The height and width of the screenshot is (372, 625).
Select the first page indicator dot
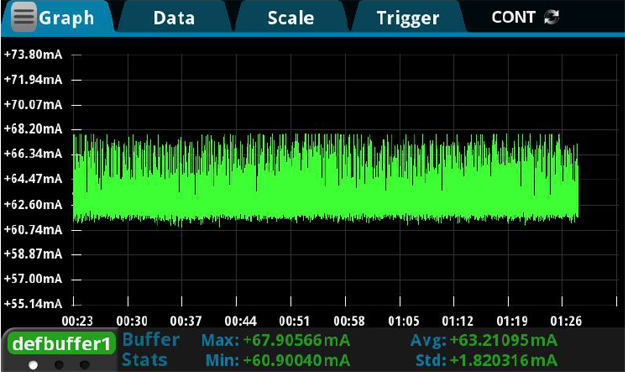point(33,364)
